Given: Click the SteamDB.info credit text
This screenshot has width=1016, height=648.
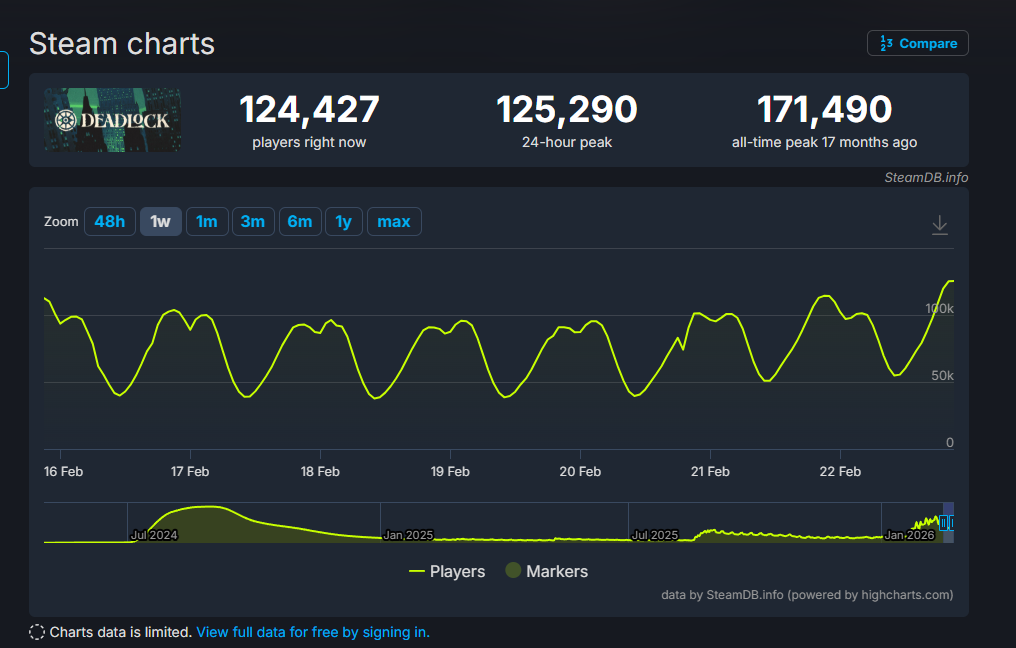Looking at the screenshot, I should click(x=926, y=178).
